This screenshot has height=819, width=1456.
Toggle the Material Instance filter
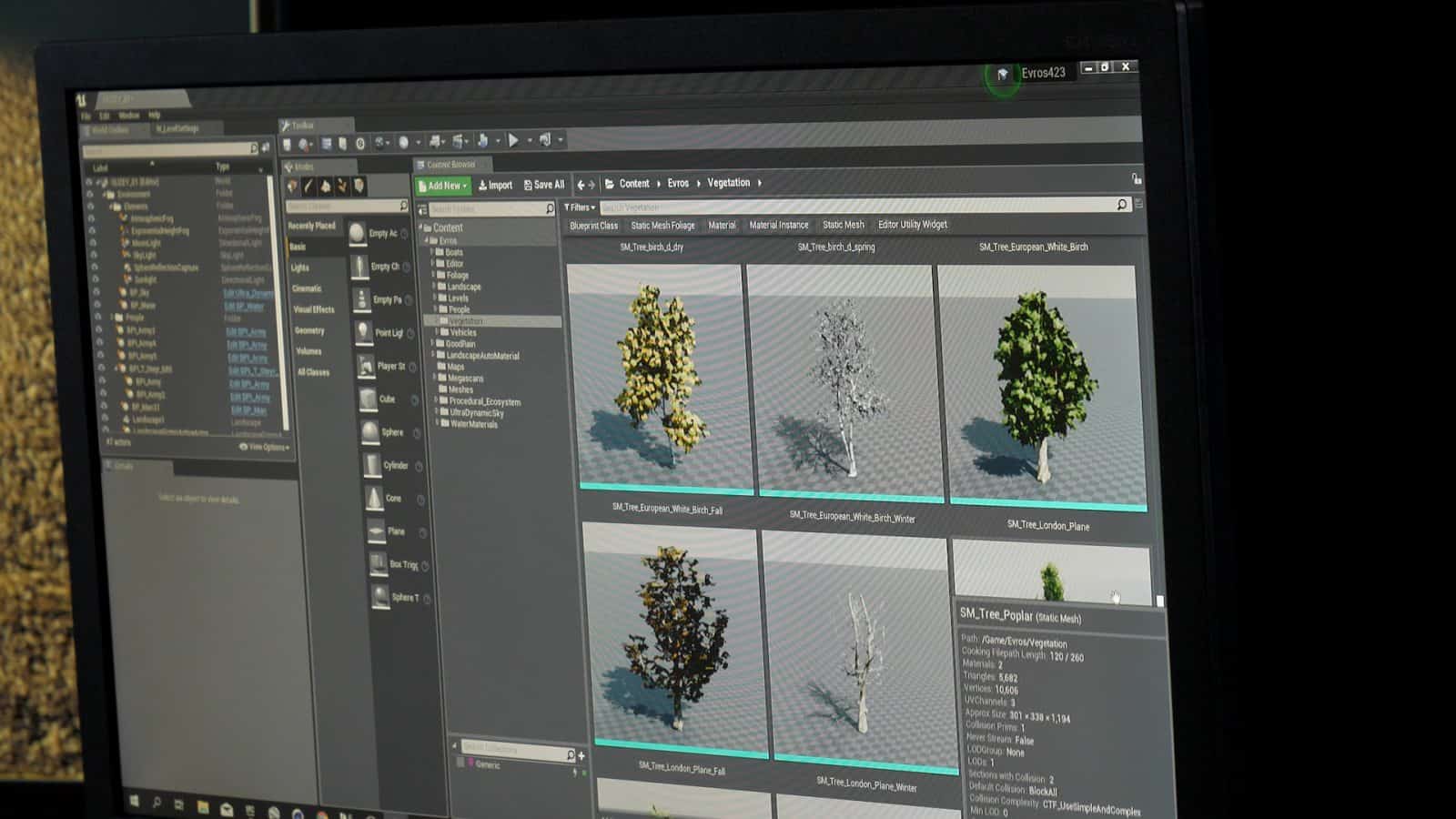pos(778,225)
